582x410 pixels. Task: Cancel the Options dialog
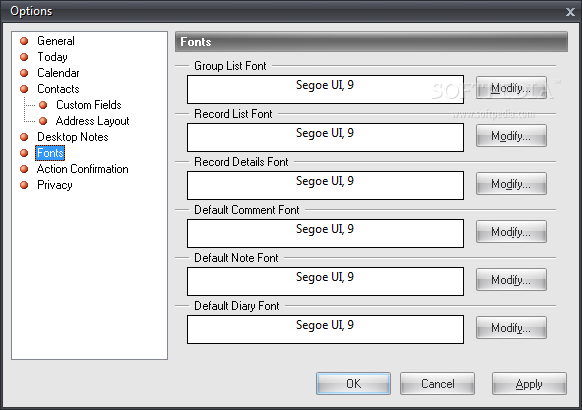pyautogui.click(x=437, y=384)
